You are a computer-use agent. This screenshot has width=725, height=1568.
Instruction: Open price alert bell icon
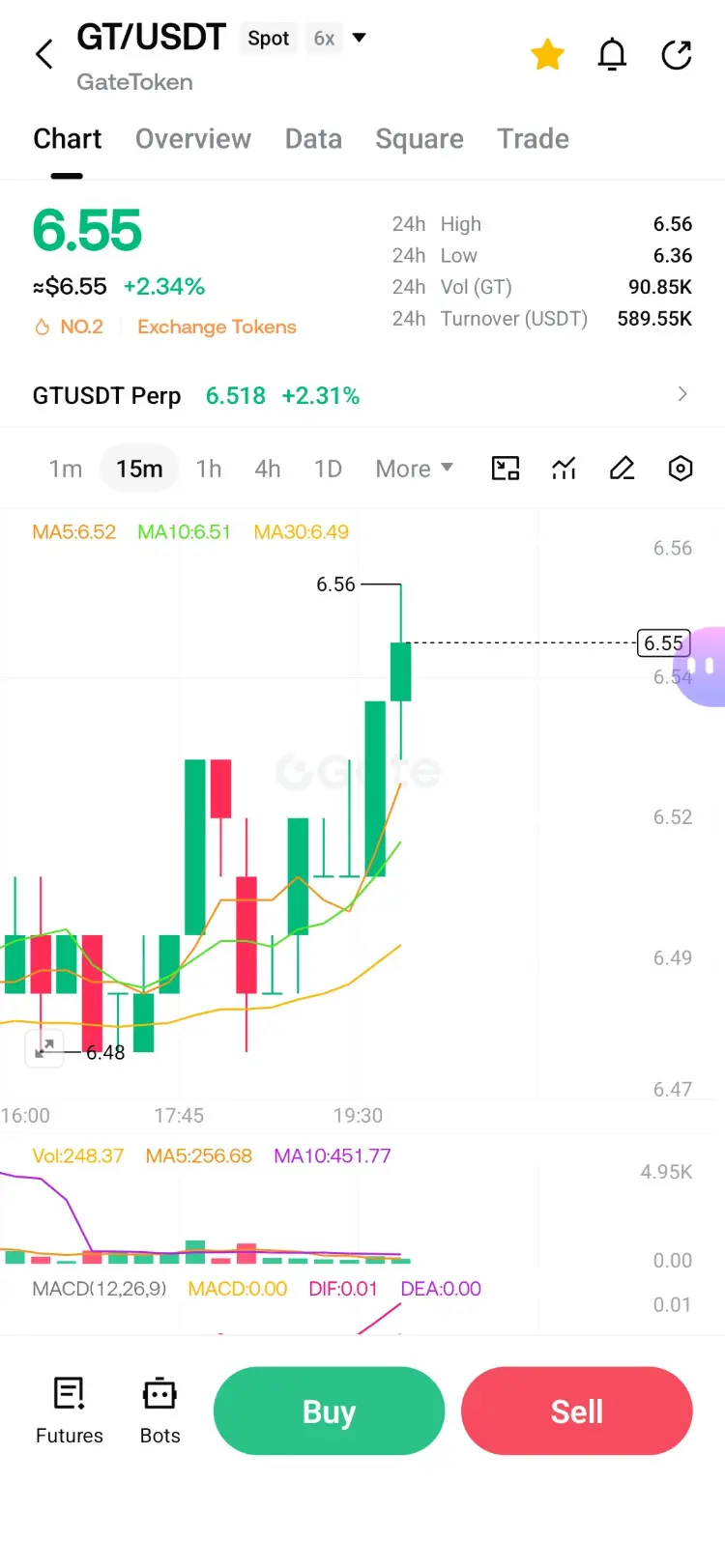pyautogui.click(x=612, y=55)
